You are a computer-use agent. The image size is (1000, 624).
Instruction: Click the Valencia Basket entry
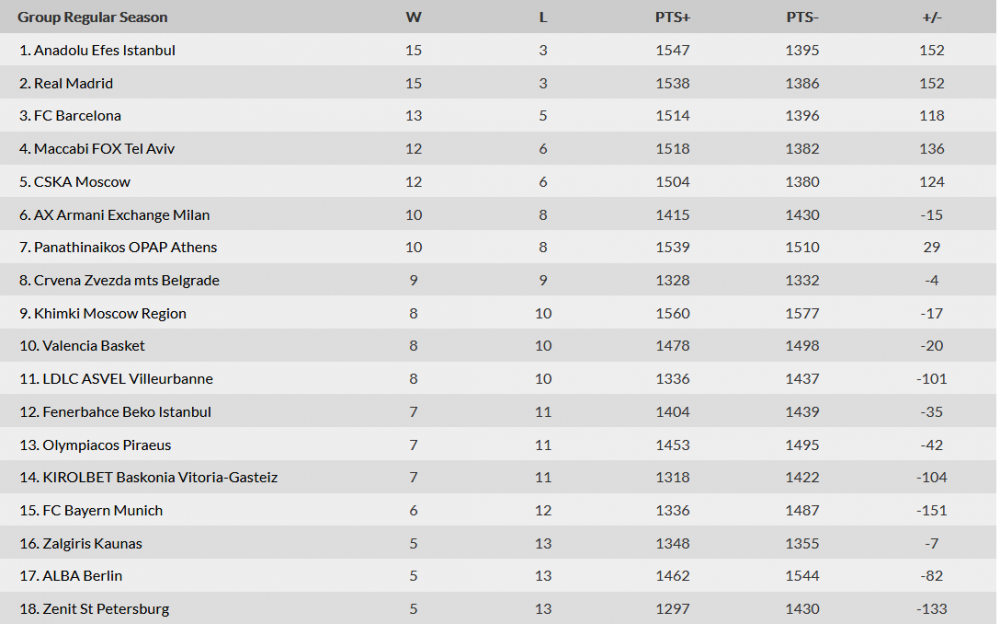click(x=93, y=346)
